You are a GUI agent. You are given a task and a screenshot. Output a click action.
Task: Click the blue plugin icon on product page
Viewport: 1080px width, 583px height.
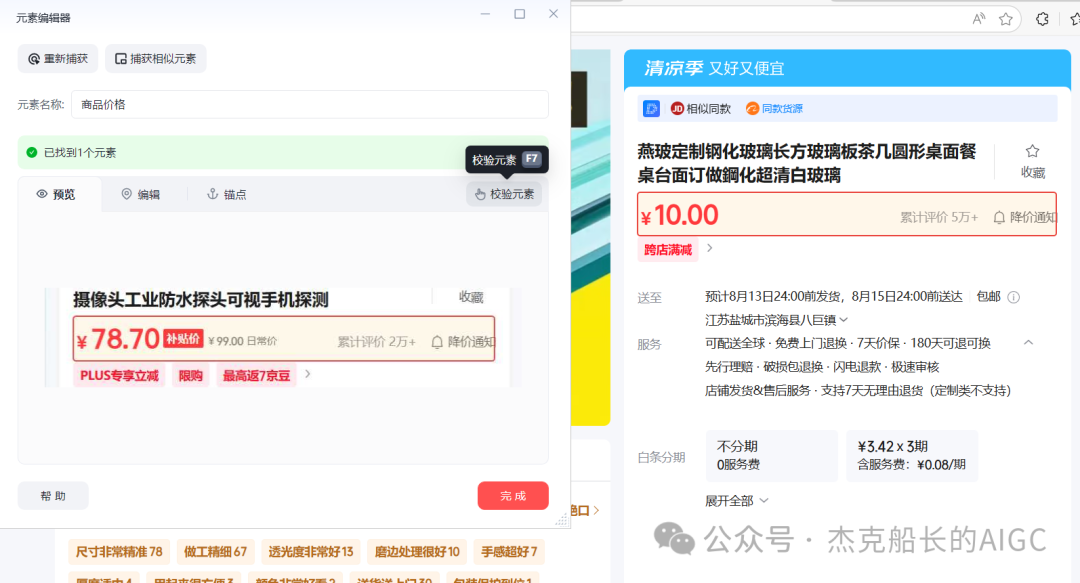pyautogui.click(x=651, y=108)
